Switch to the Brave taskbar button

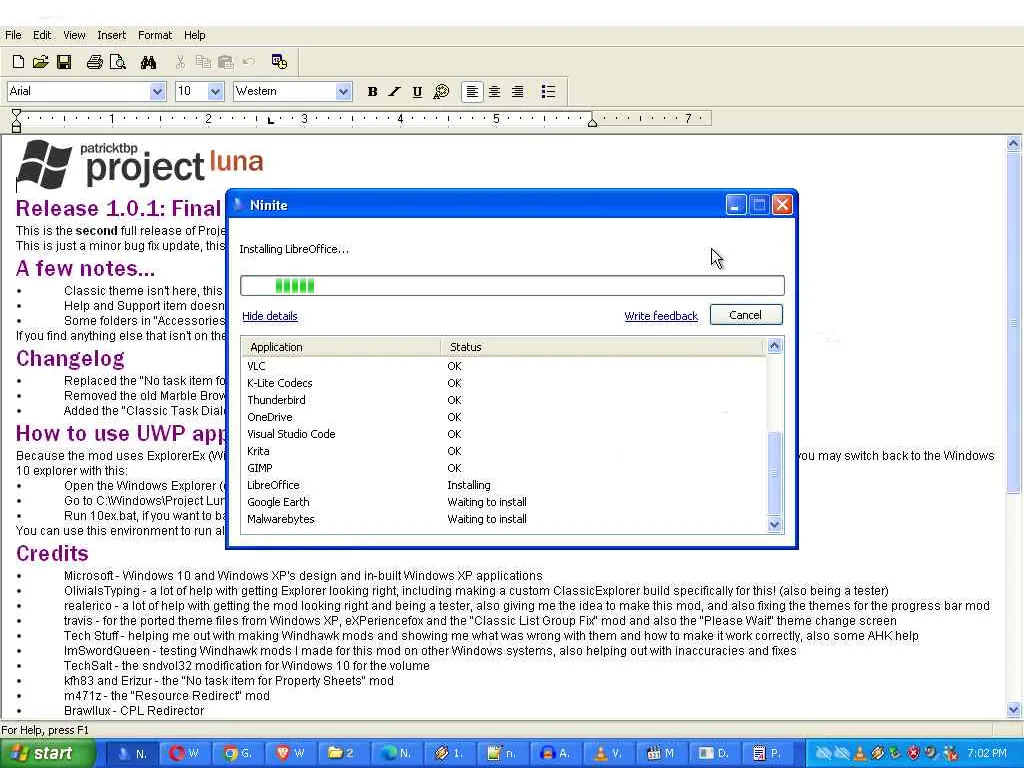tap(291, 753)
